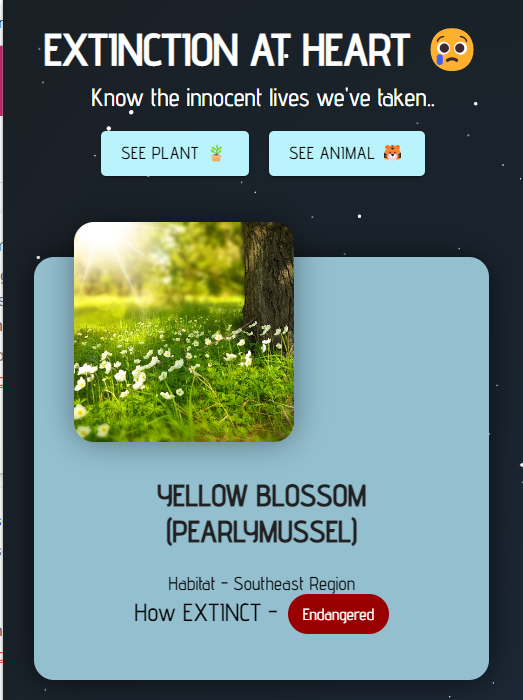The width and height of the screenshot is (523, 700).
Task: Click the tiger face emoji icon
Action: [392, 153]
